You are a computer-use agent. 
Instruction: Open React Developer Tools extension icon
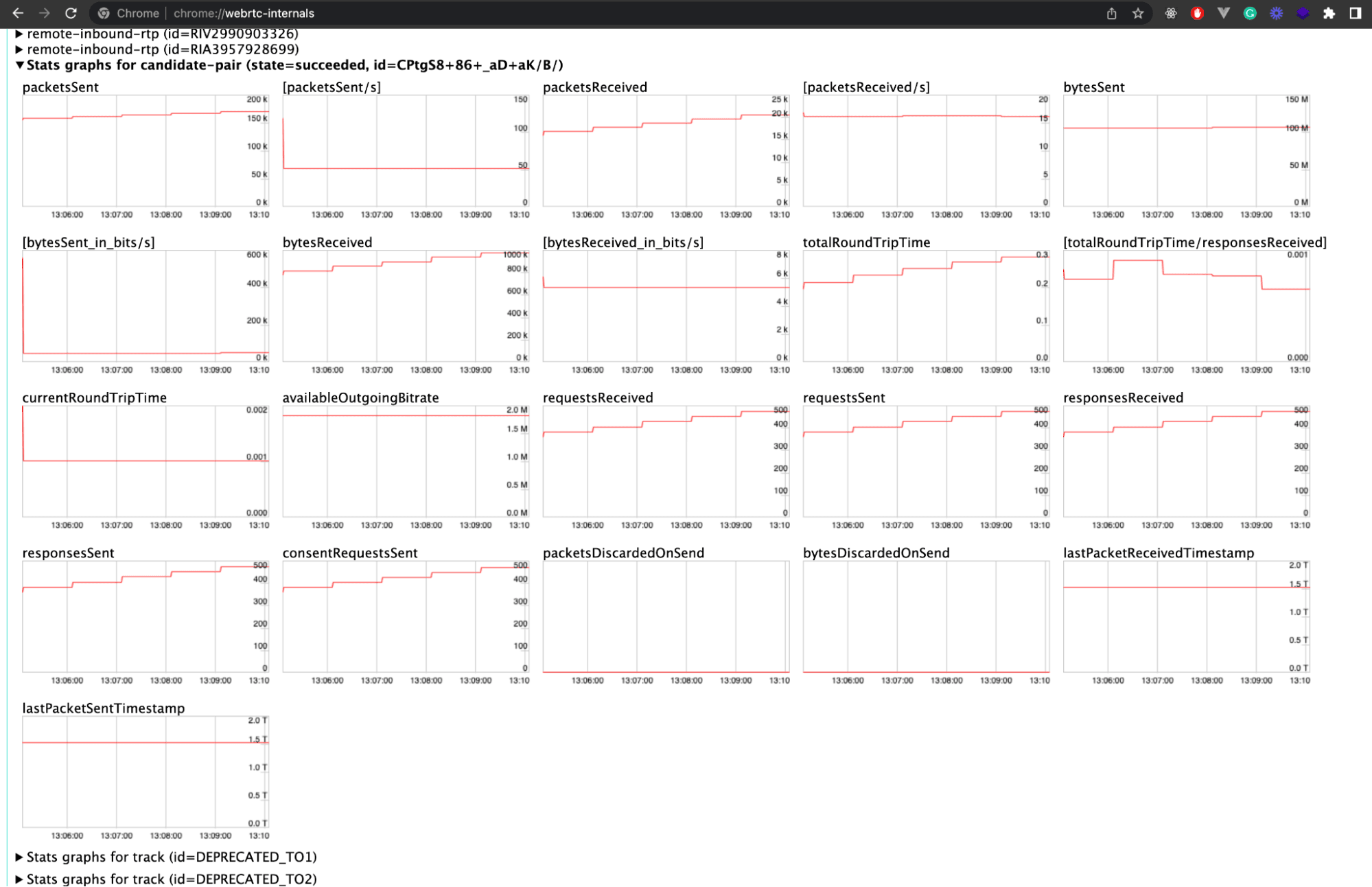1171,13
